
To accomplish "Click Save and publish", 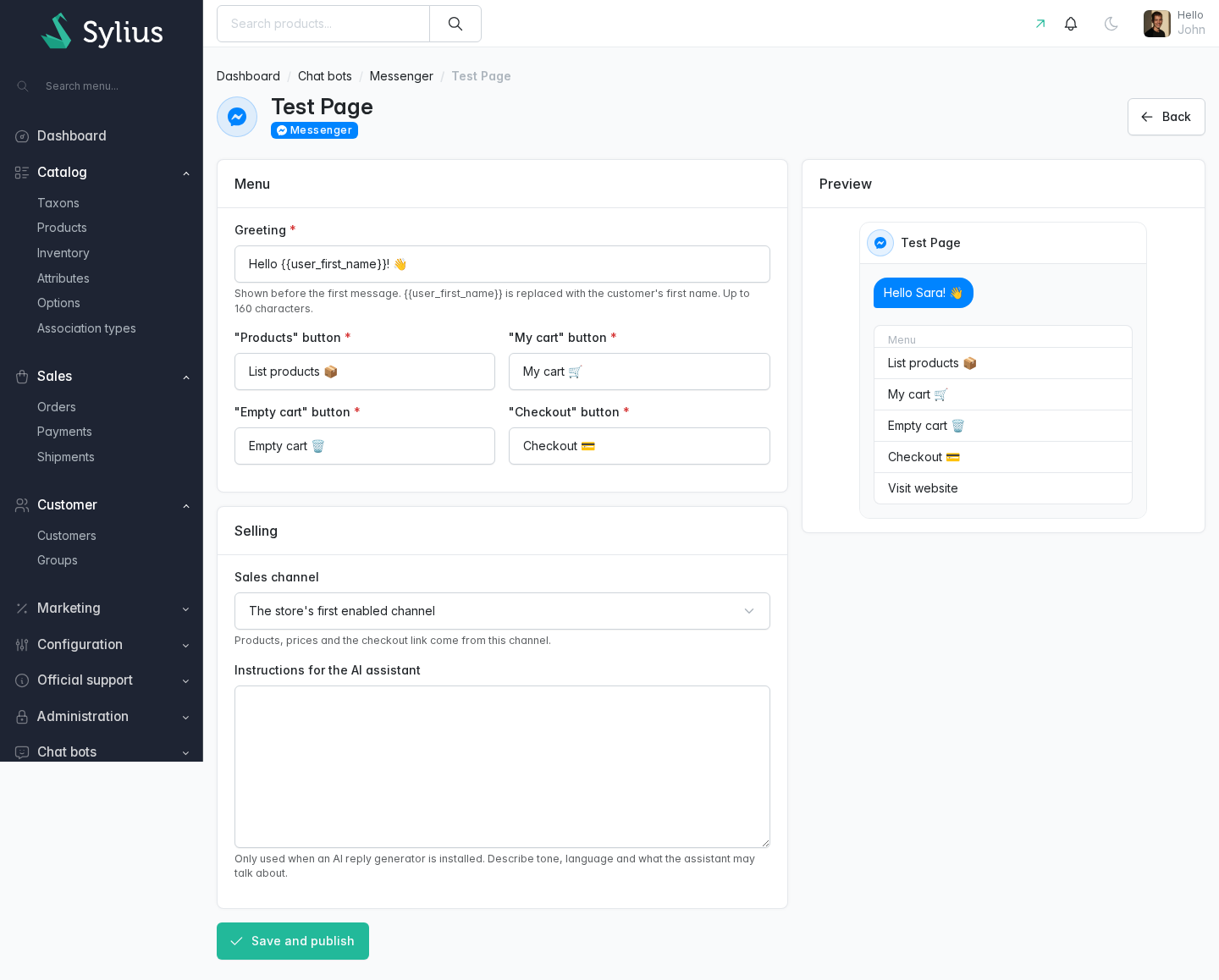I will (293, 941).
